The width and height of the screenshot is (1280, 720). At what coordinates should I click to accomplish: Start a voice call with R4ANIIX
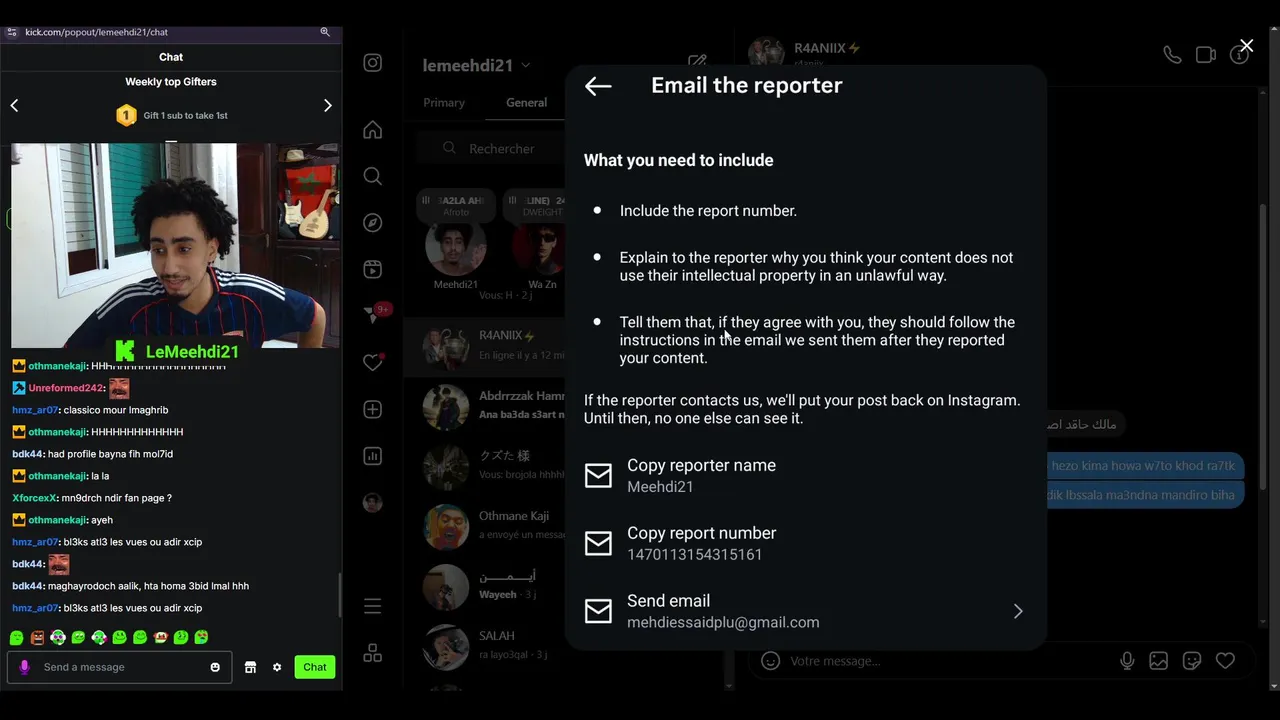click(x=1172, y=55)
